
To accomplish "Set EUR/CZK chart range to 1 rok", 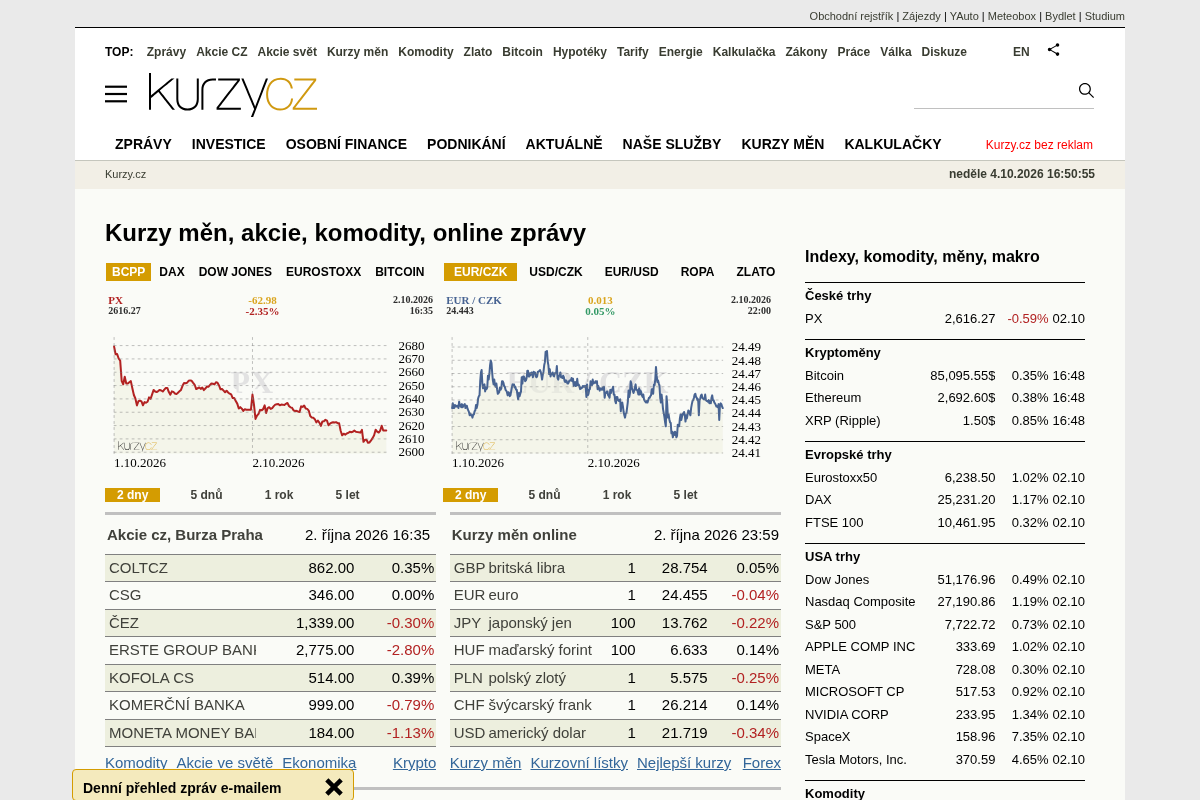I will [x=617, y=495].
